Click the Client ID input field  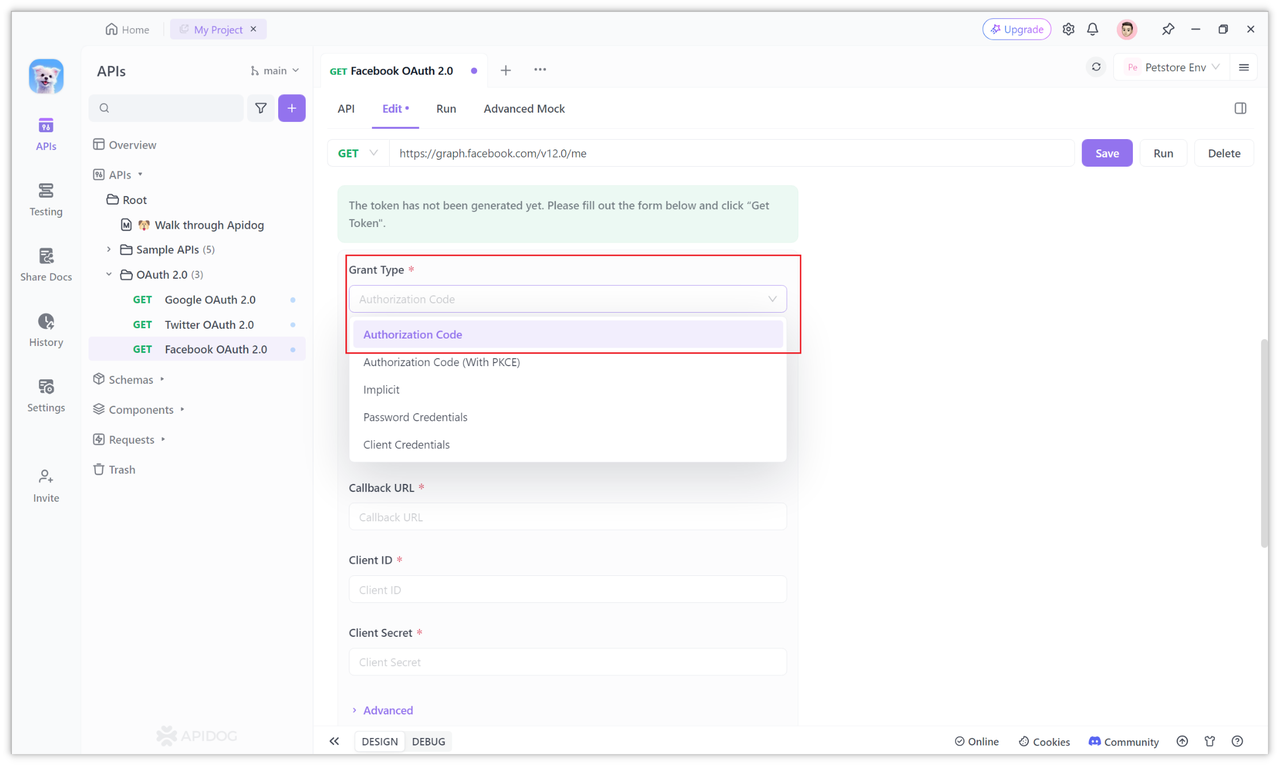pos(567,590)
